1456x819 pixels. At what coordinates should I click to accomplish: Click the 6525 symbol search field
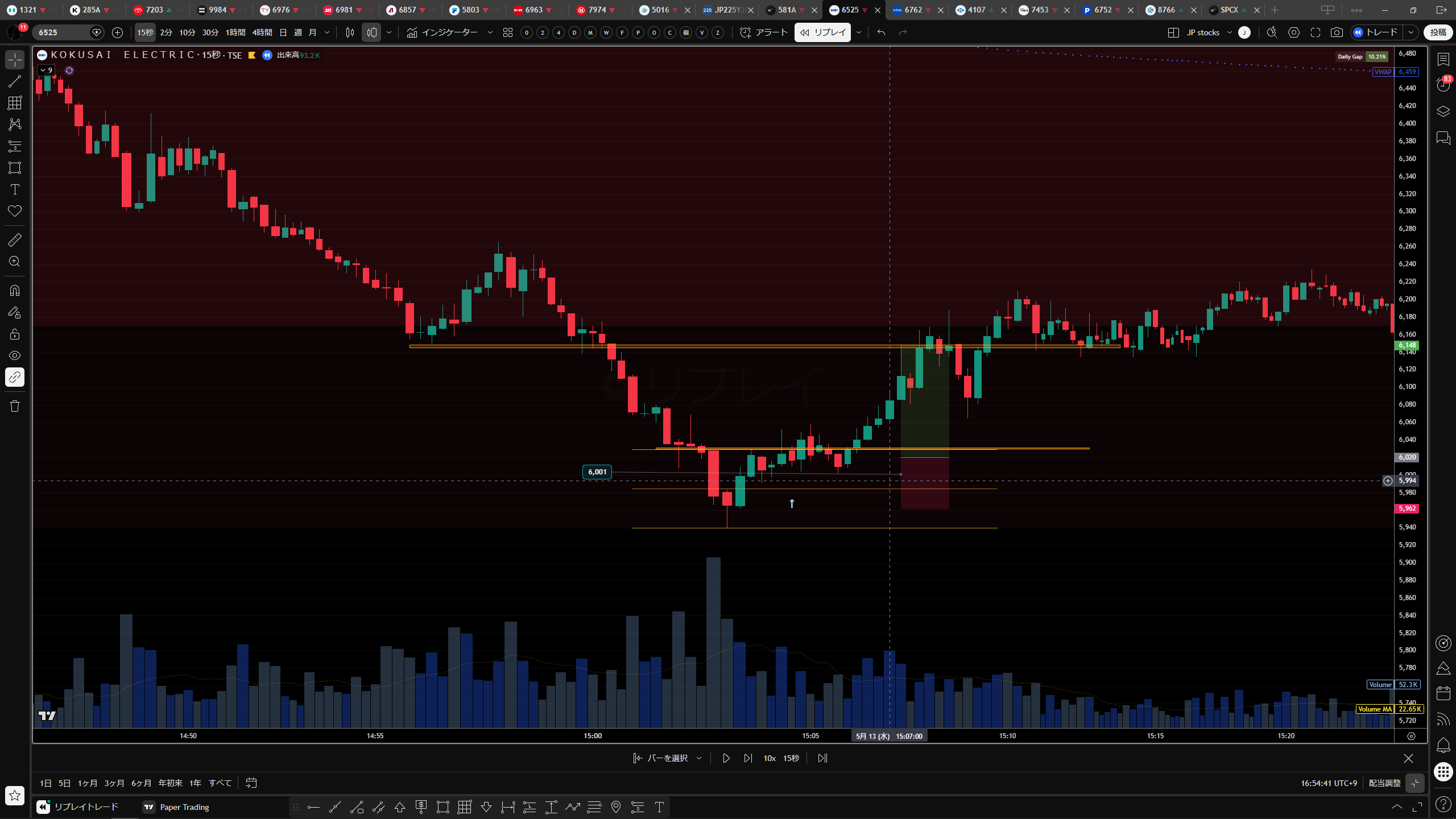(x=61, y=32)
